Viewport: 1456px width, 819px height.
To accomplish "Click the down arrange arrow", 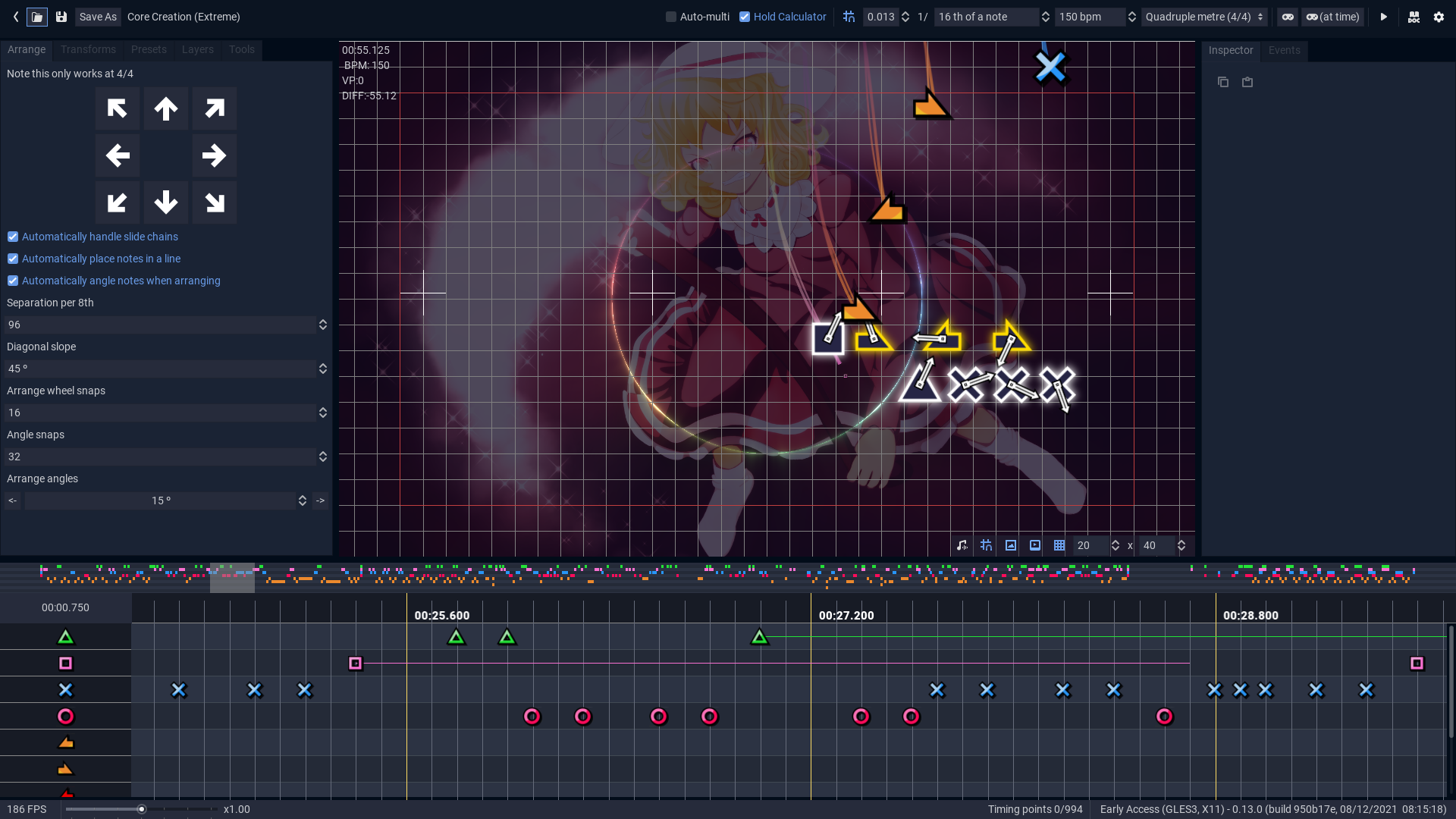I will (x=166, y=202).
